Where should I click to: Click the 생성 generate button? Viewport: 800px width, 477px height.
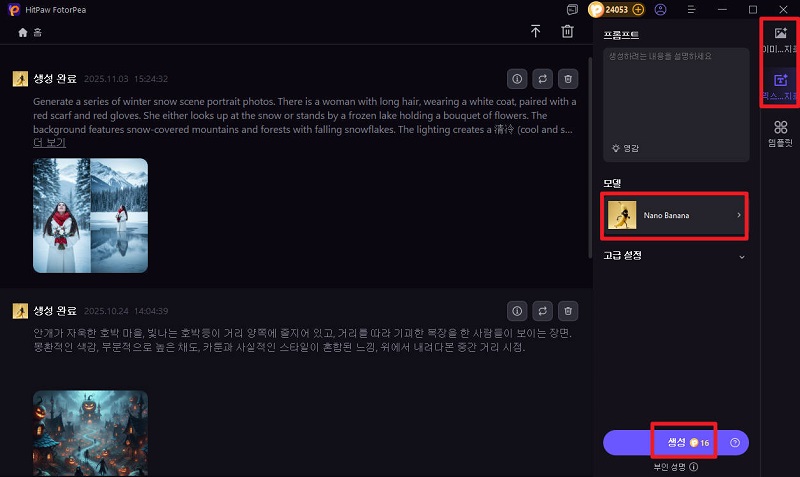(x=676, y=443)
